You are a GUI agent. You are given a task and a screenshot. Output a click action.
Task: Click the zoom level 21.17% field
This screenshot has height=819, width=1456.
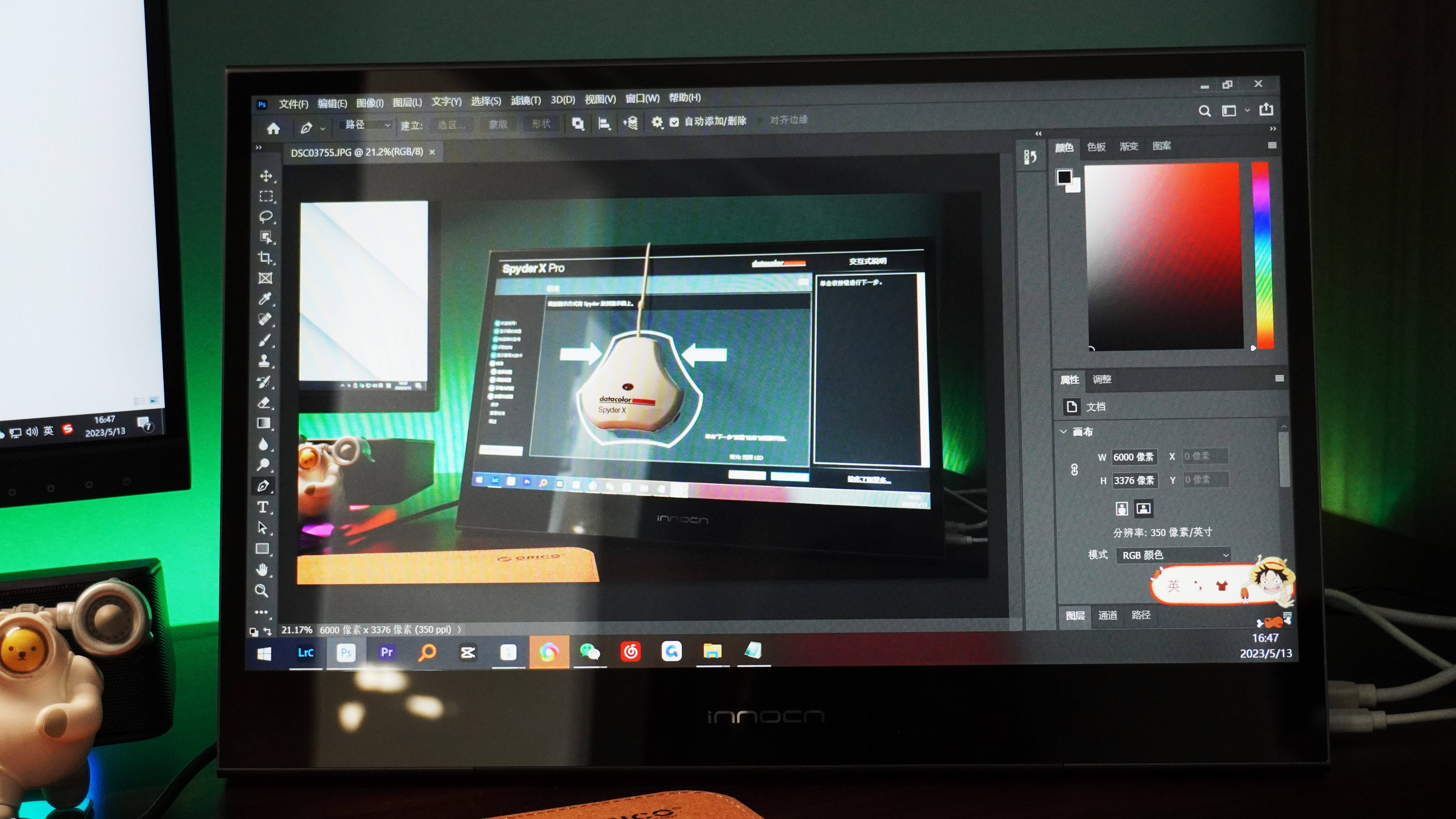[297, 630]
